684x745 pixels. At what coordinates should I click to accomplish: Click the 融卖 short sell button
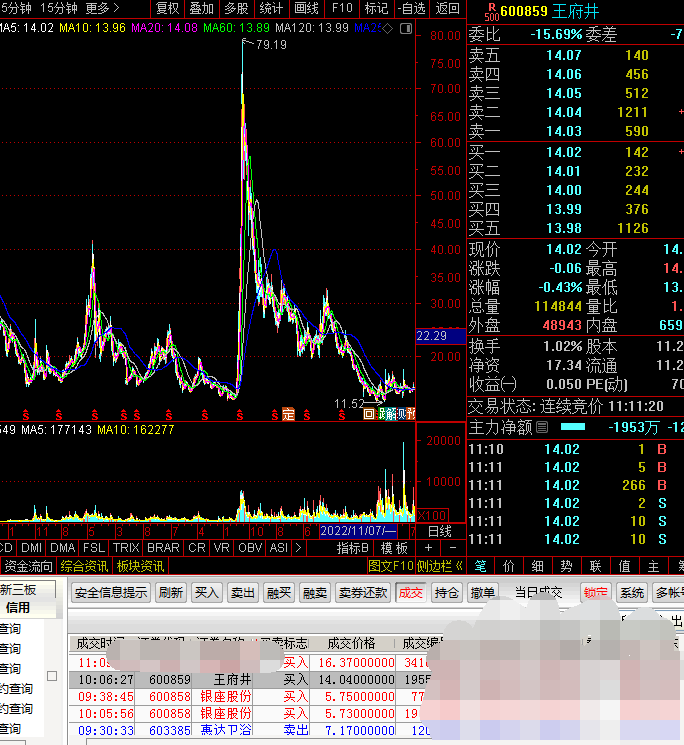click(x=315, y=592)
